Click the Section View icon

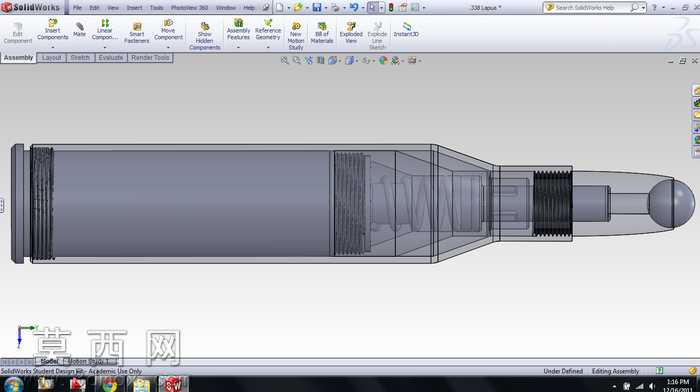pyautogui.click(x=321, y=60)
